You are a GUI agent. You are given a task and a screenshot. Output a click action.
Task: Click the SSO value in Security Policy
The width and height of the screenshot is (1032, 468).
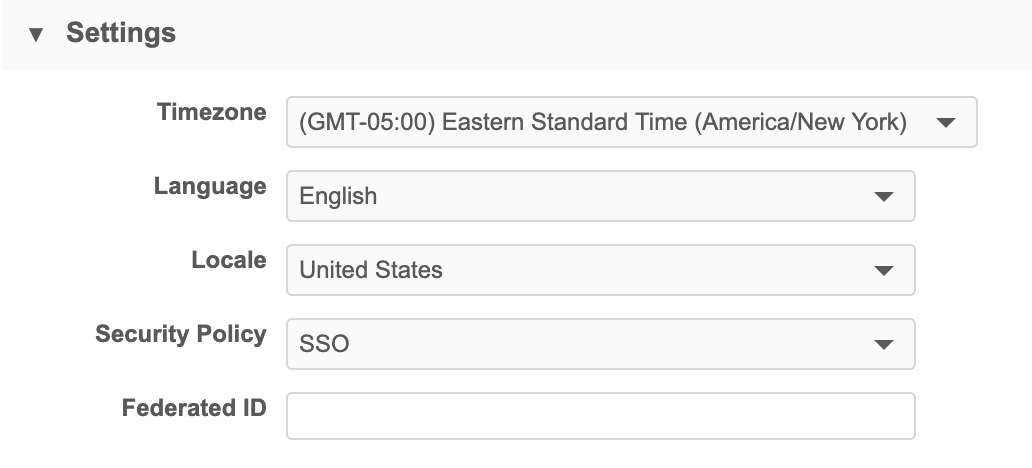[324, 344]
